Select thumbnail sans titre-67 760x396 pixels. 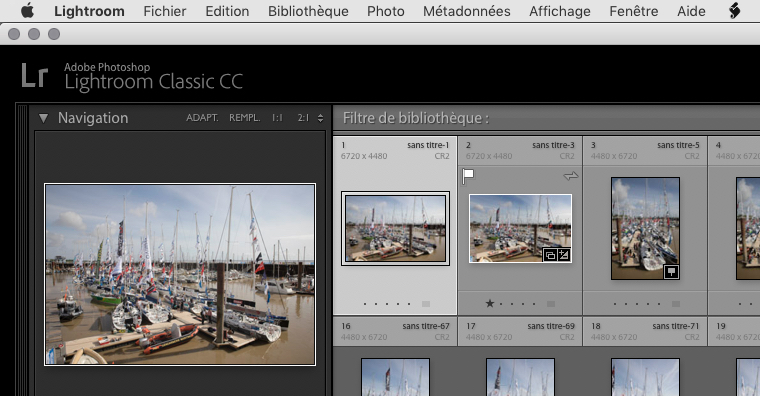(396, 377)
